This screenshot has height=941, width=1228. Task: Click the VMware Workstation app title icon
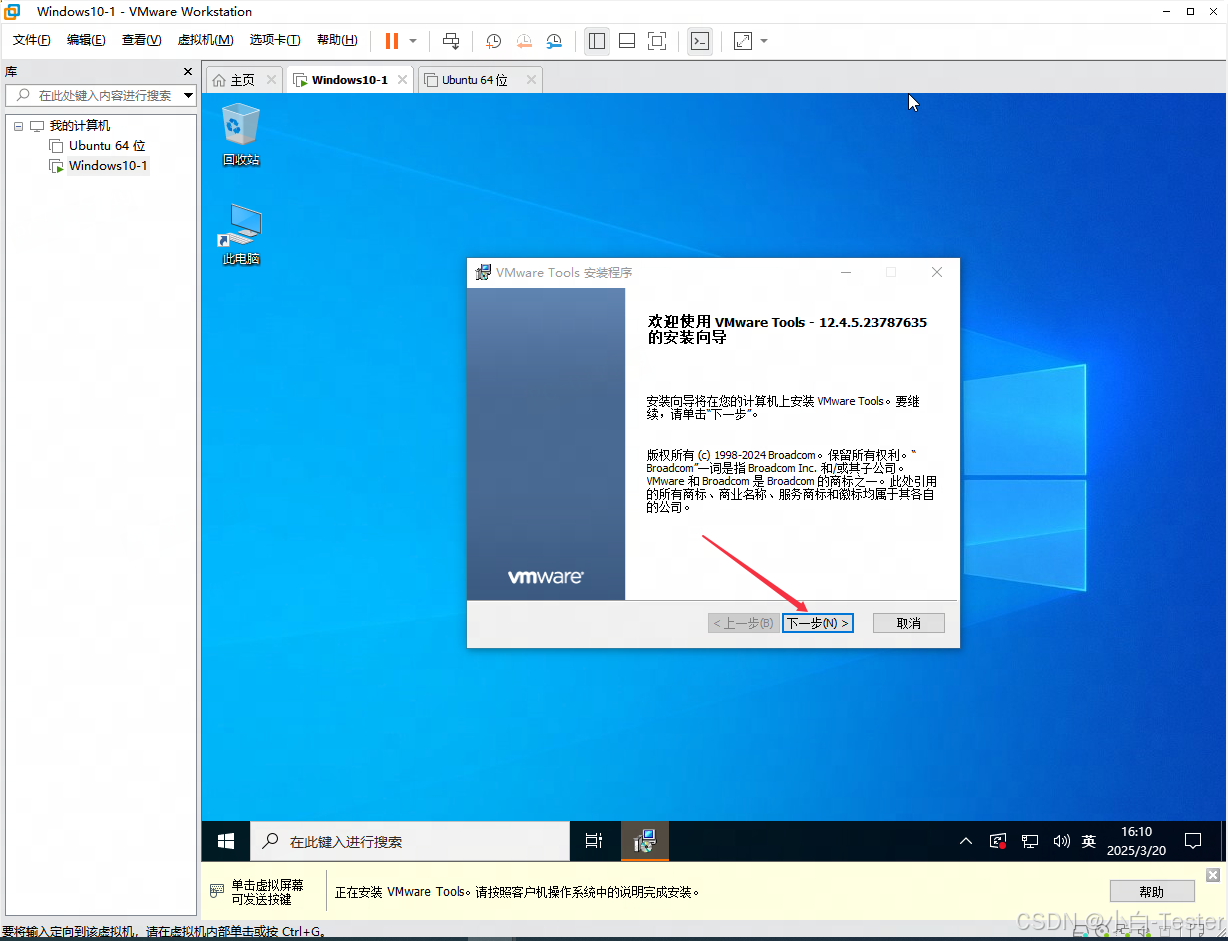(x=12, y=11)
